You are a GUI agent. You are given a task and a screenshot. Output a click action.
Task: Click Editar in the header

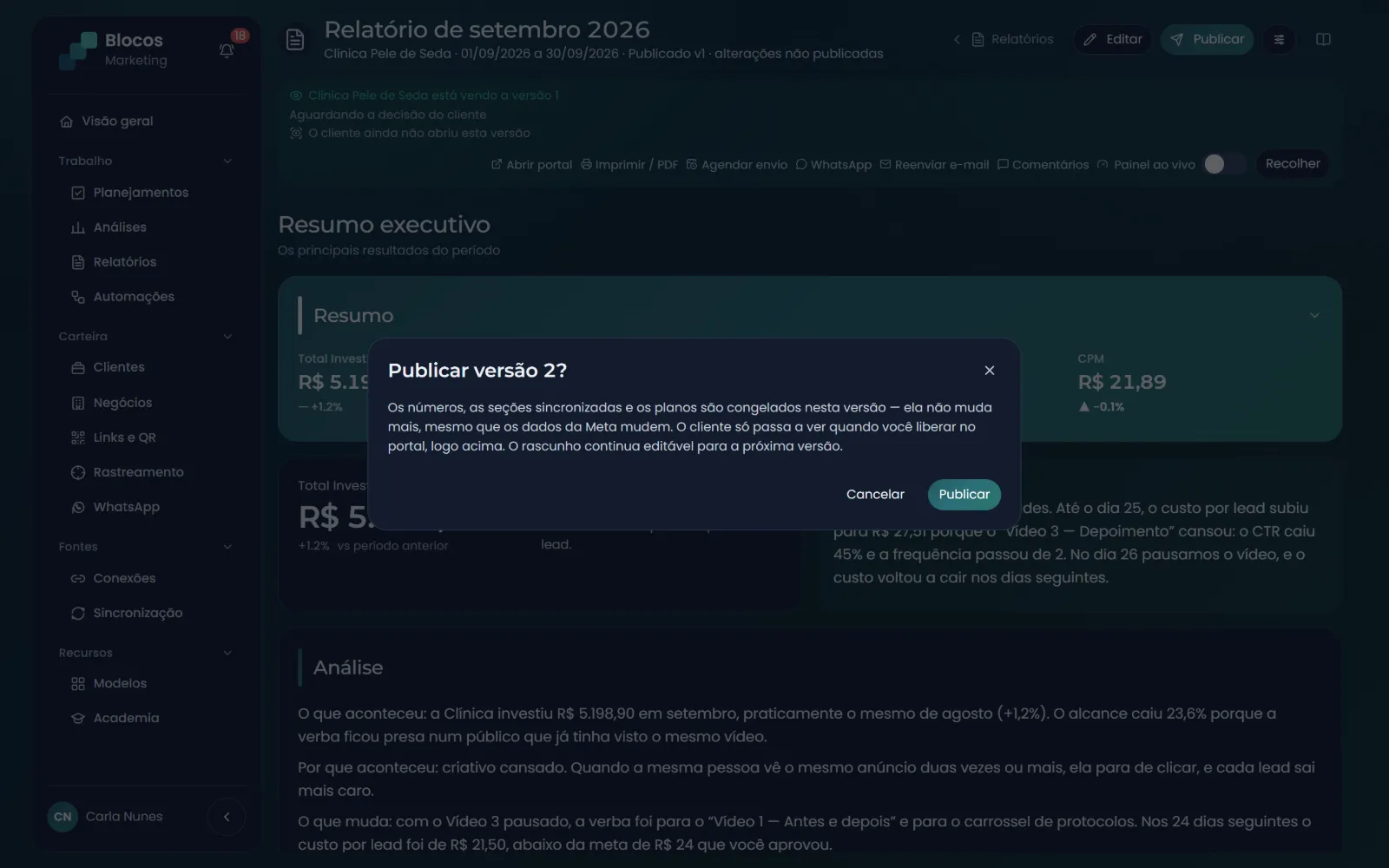click(1113, 39)
